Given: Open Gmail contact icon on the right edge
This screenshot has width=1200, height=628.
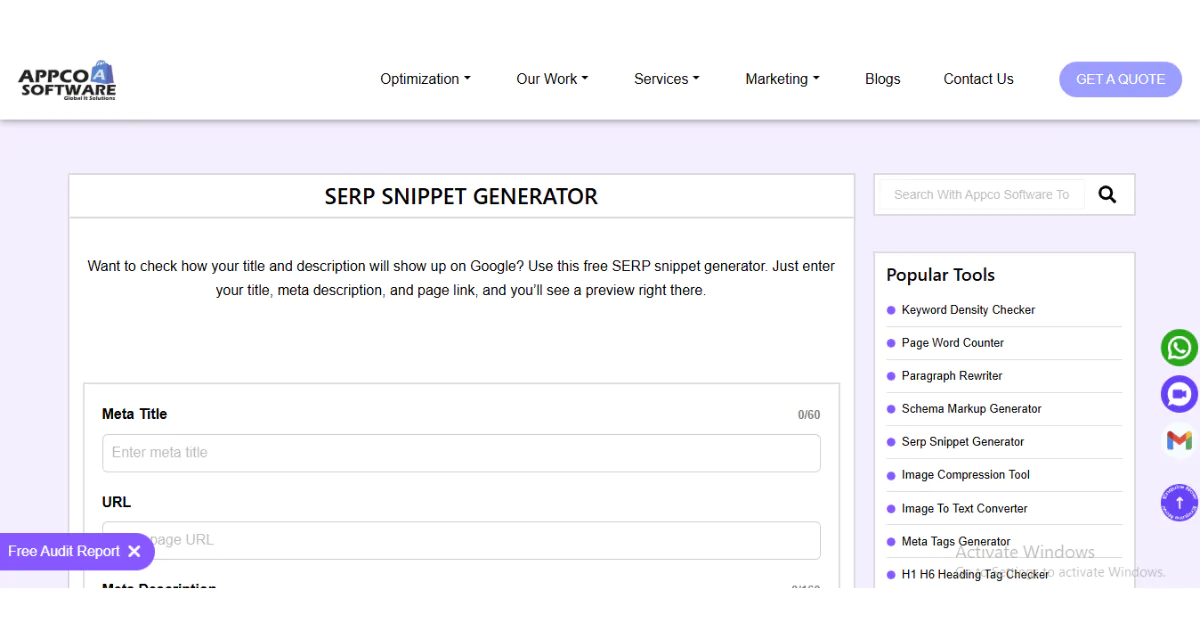Looking at the screenshot, I should pyautogui.click(x=1178, y=440).
